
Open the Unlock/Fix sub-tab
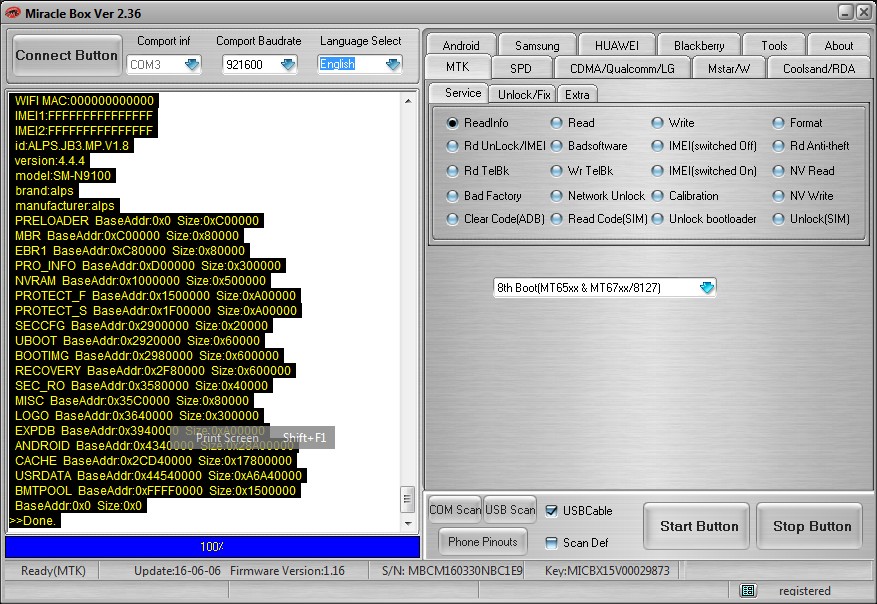pyautogui.click(x=524, y=95)
